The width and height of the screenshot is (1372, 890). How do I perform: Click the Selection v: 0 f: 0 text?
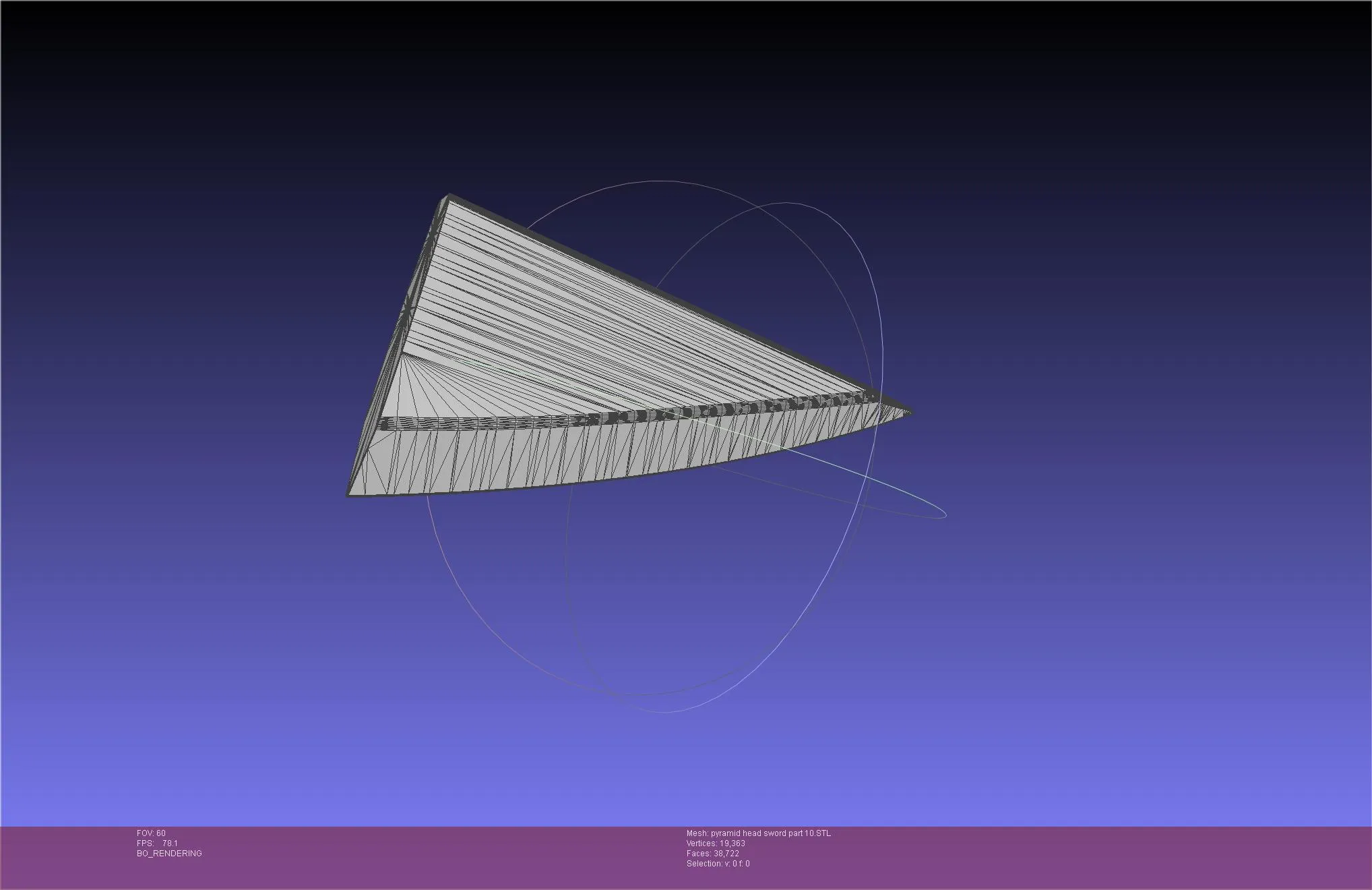718,864
